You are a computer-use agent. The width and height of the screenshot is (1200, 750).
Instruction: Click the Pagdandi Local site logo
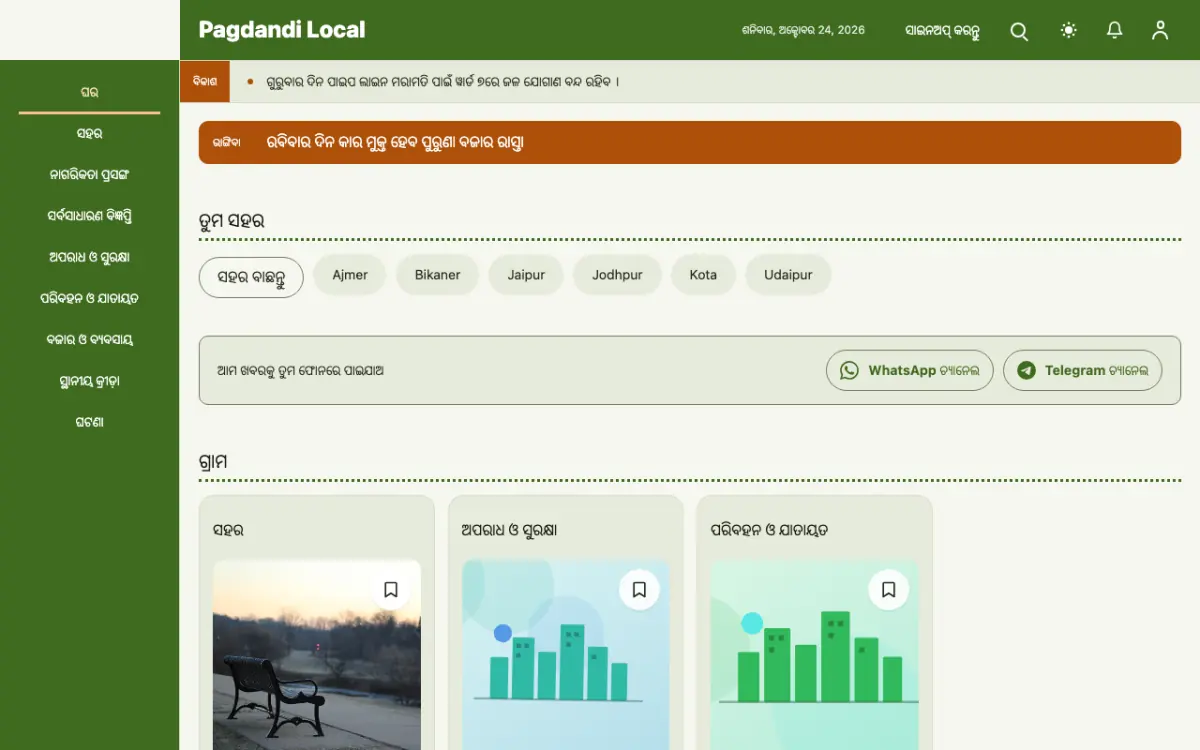pyautogui.click(x=282, y=30)
